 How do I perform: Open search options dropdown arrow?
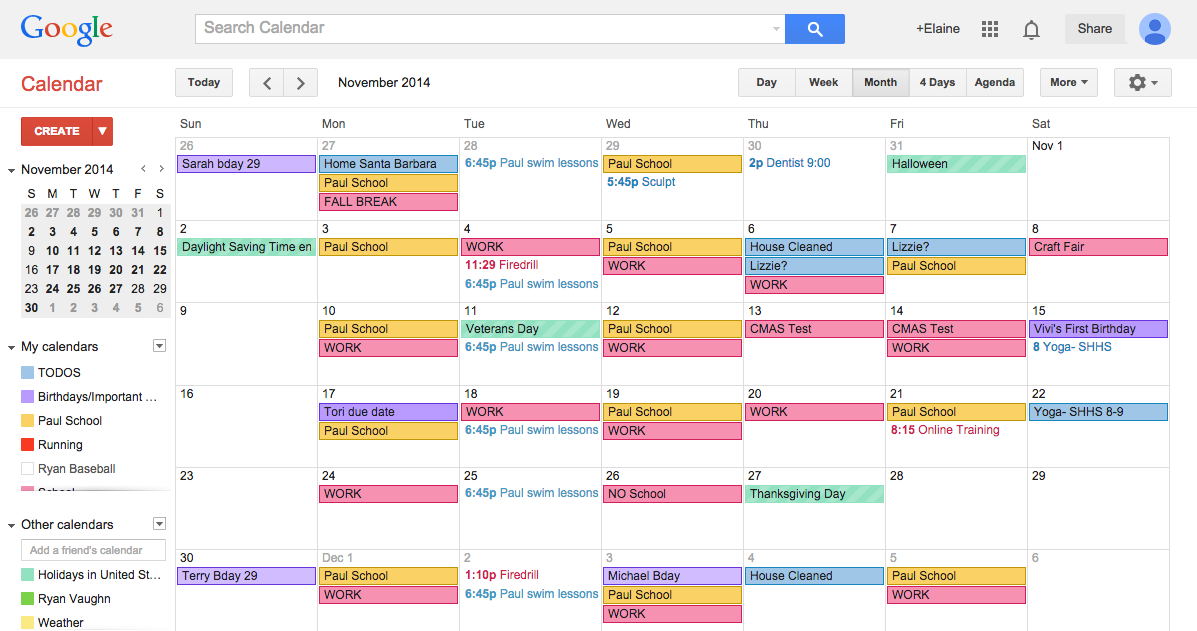tap(776, 29)
